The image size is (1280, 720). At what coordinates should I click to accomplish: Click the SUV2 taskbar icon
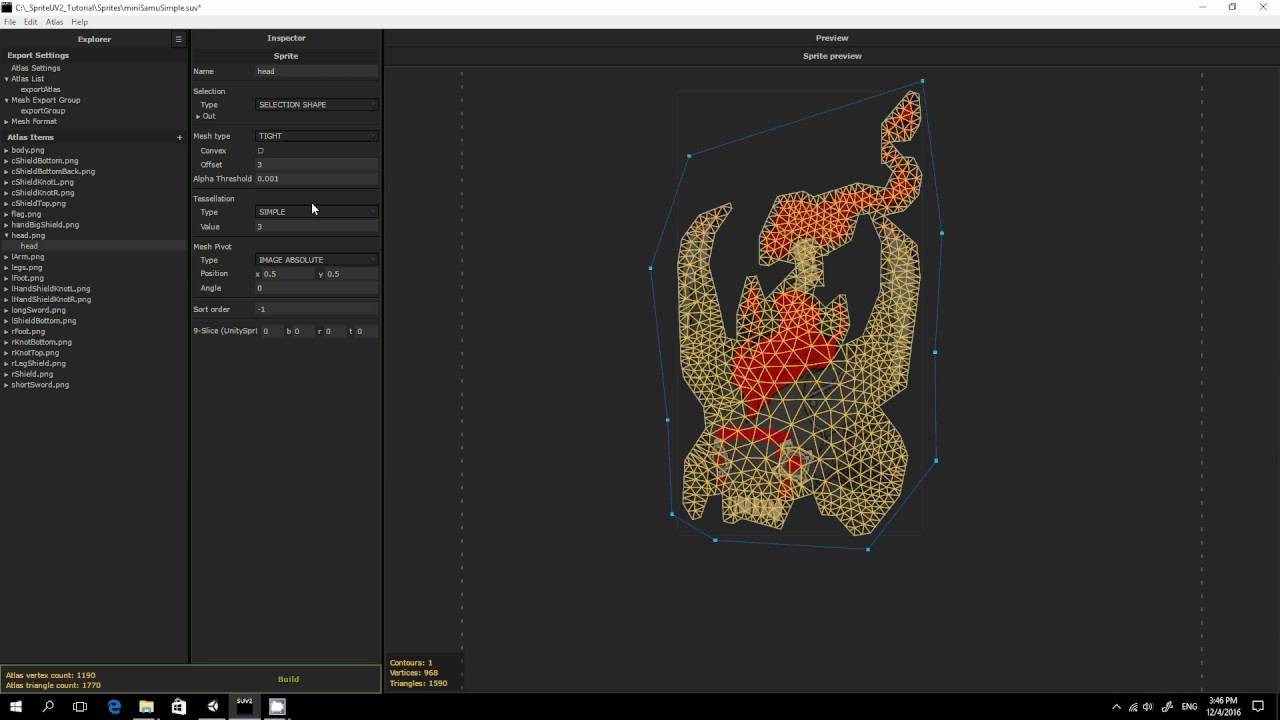point(244,705)
